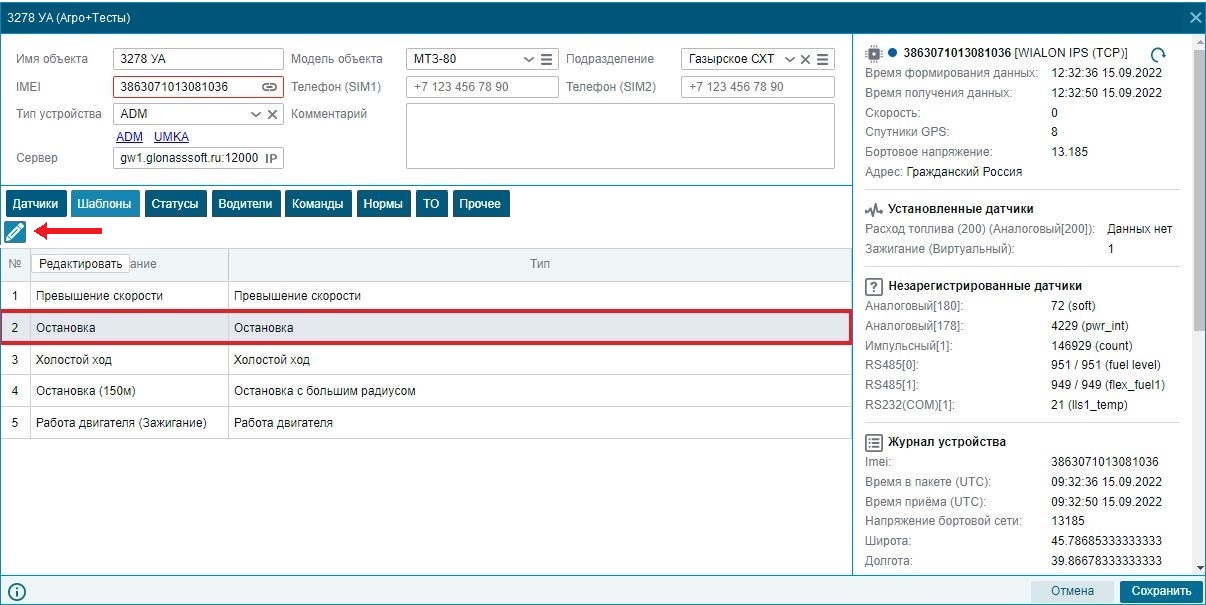
Task: Expand the Модель объекта dropdown
Action: 529,59
